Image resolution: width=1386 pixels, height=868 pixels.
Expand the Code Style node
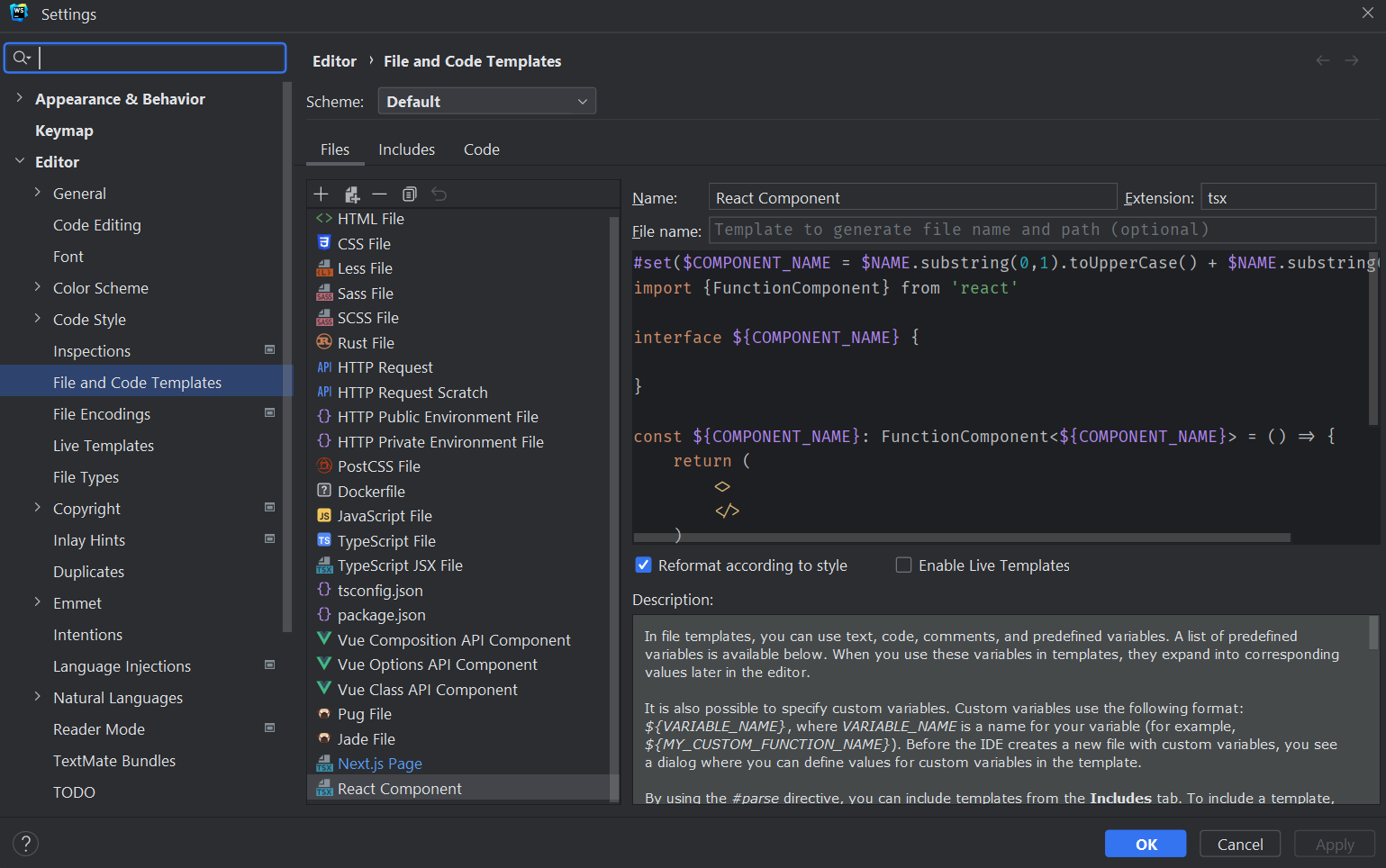tap(37, 319)
